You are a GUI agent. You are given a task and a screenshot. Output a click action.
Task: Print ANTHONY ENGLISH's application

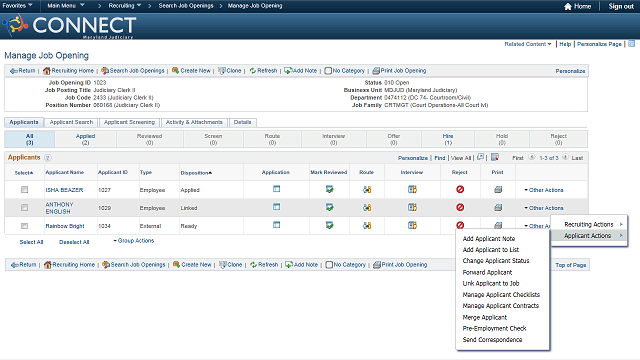coord(498,207)
